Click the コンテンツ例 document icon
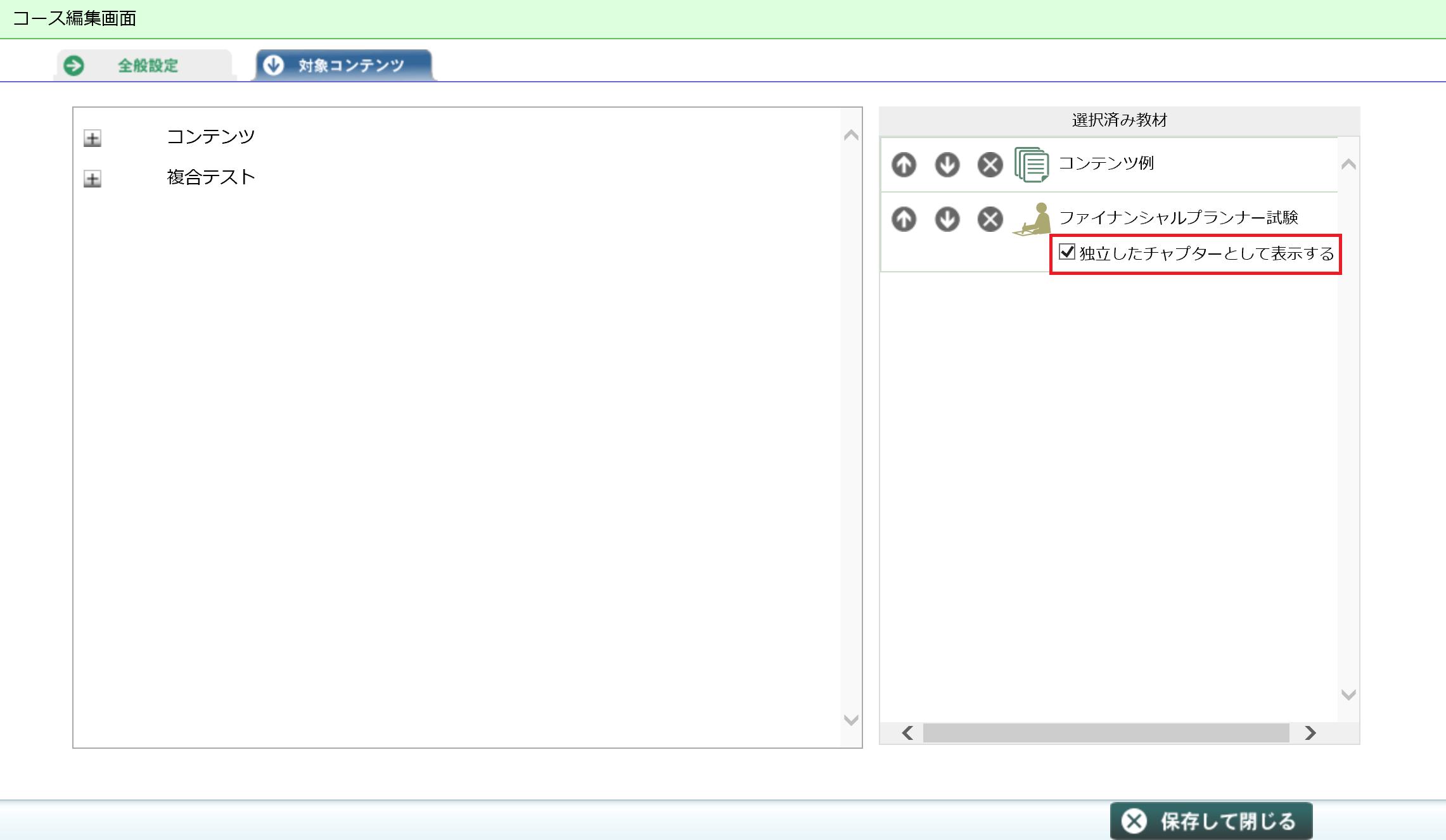Image resolution: width=1446 pixels, height=840 pixels. pyautogui.click(x=1032, y=165)
